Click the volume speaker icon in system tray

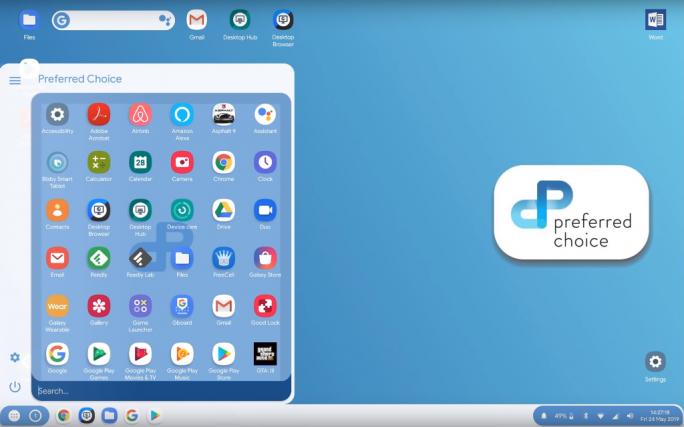(629, 416)
